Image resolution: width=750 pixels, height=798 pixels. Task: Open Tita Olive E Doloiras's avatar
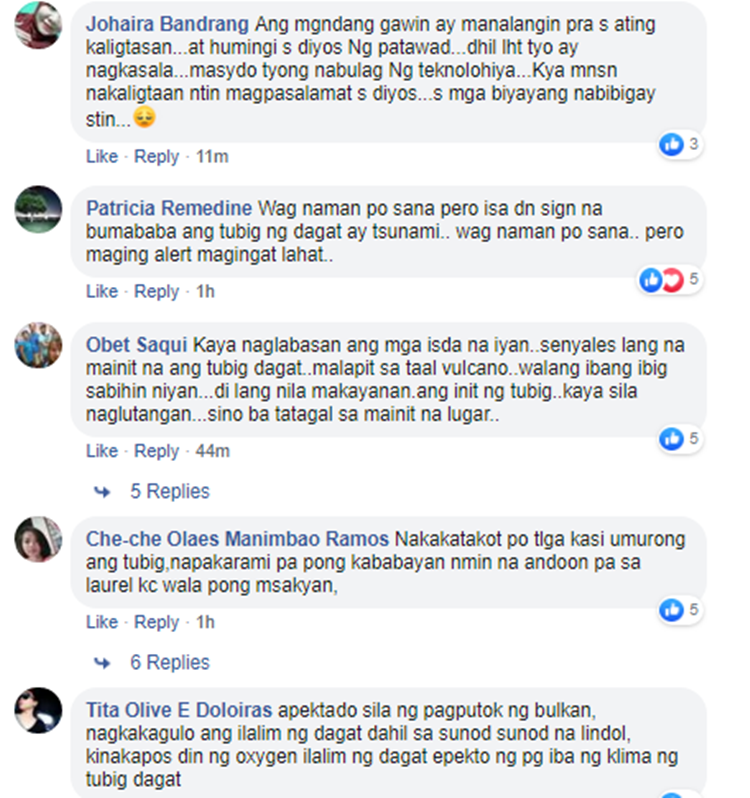click(38, 710)
